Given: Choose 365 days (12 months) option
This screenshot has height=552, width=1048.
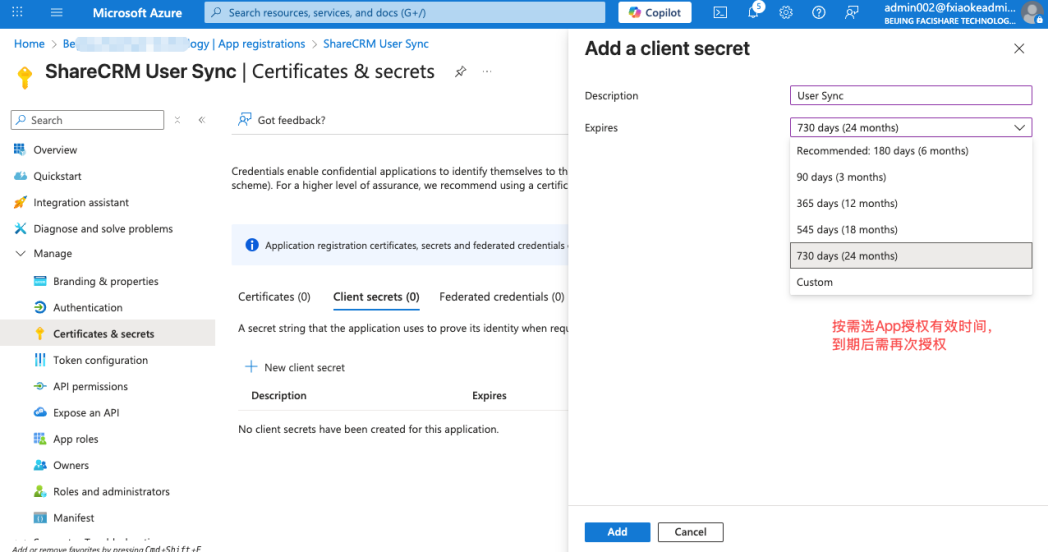Looking at the screenshot, I should (x=847, y=204).
